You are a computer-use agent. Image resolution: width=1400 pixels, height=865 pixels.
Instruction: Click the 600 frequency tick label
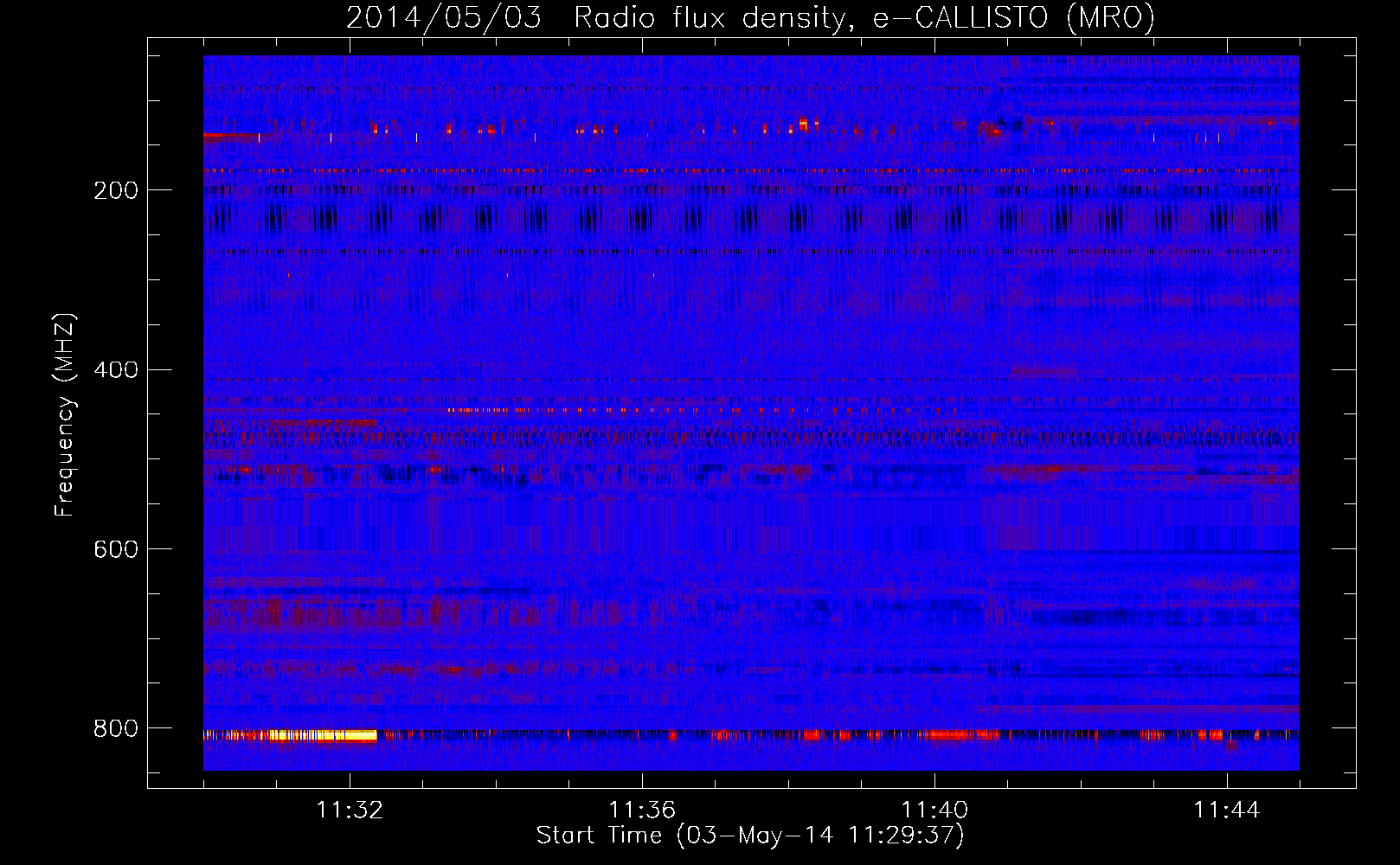tap(116, 549)
